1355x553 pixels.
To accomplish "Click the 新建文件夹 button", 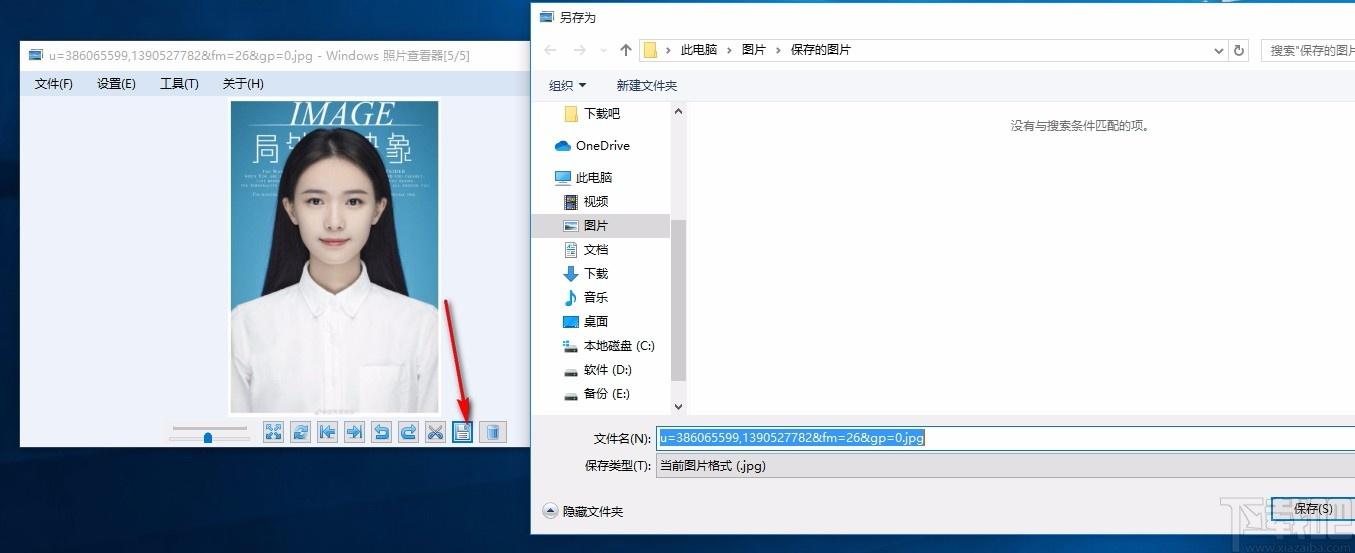I will point(647,86).
